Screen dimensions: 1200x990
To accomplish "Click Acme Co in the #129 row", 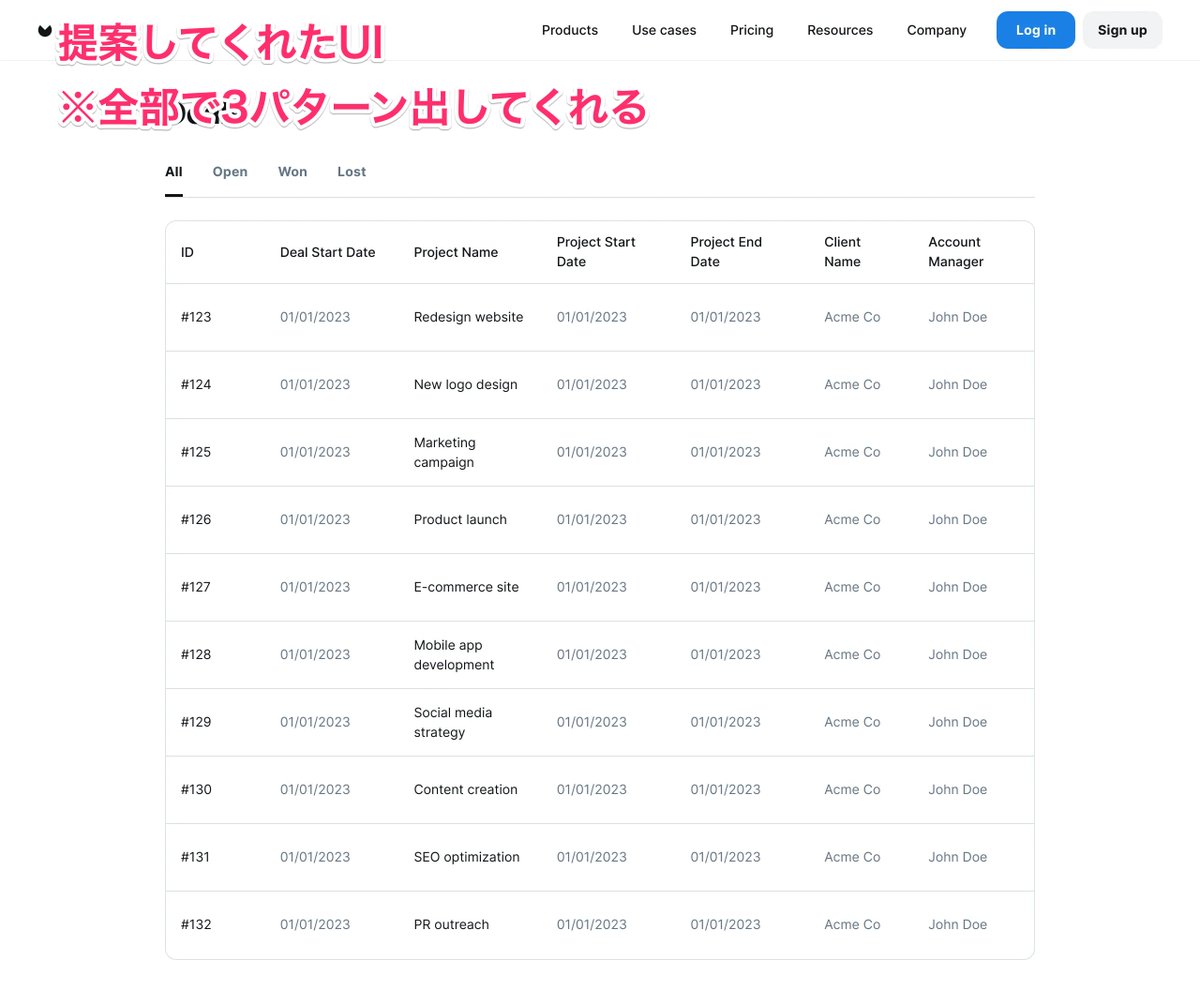I will (x=852, y=722).
